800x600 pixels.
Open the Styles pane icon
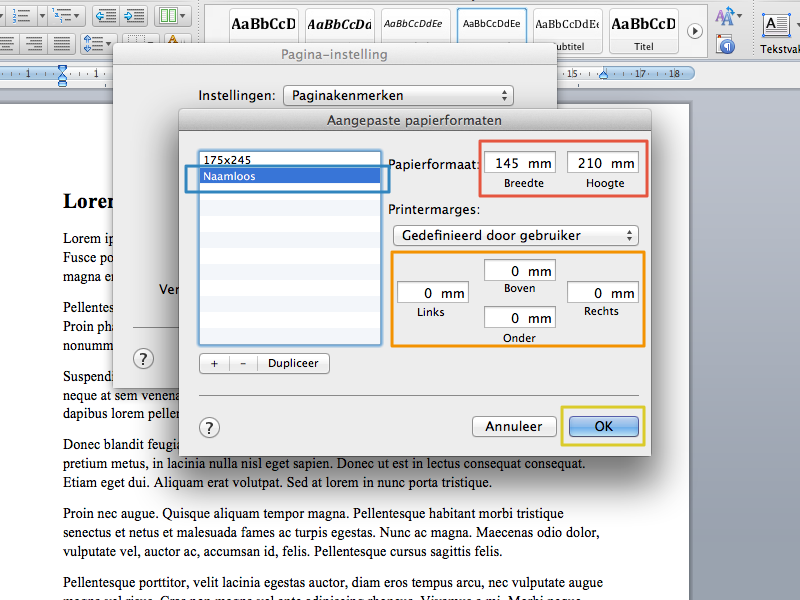725,44
